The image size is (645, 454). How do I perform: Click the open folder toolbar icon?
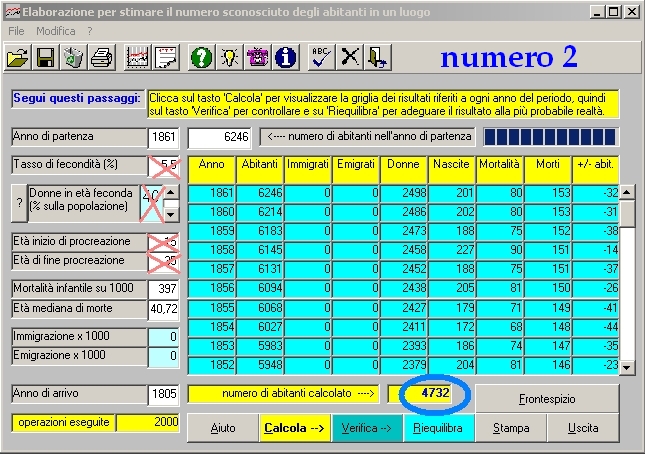point(18,58)
